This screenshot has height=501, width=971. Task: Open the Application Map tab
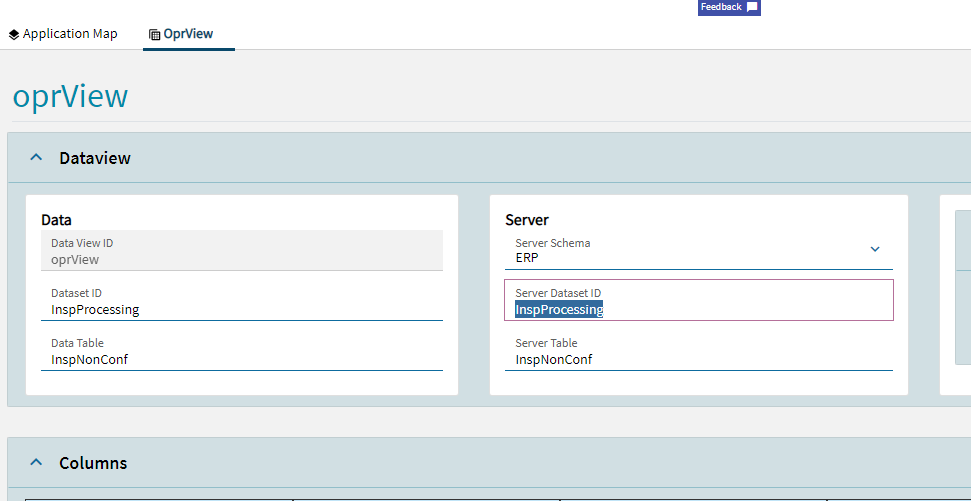(x=63, y=34)
